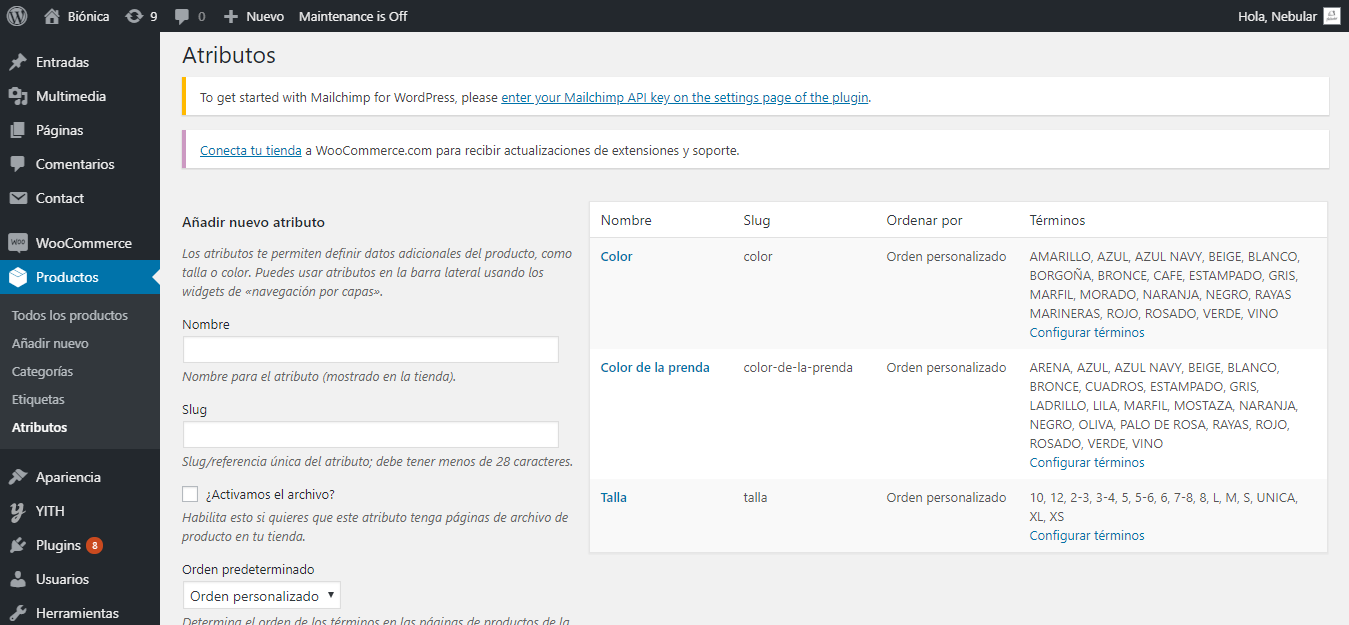Click the home icon beside Biónica
Screen dimensions: 1349x625
click(52, 16)
